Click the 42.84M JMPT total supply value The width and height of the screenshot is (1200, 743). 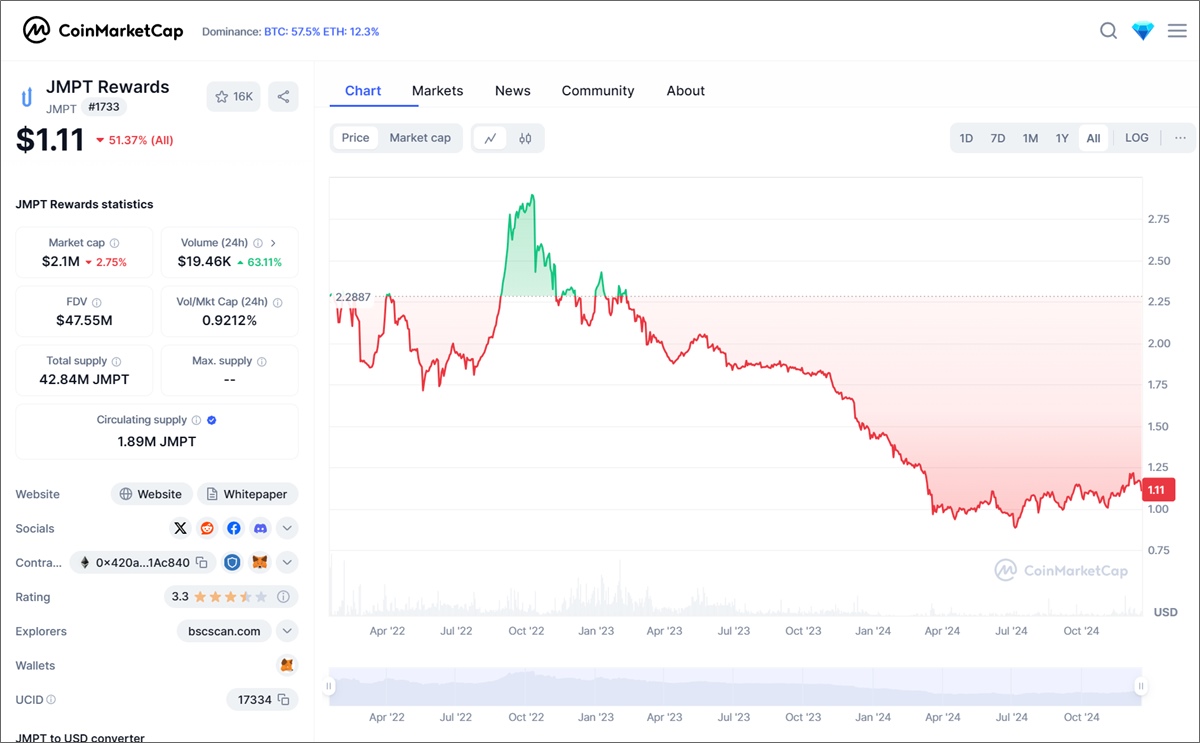[x=84, y=379]
